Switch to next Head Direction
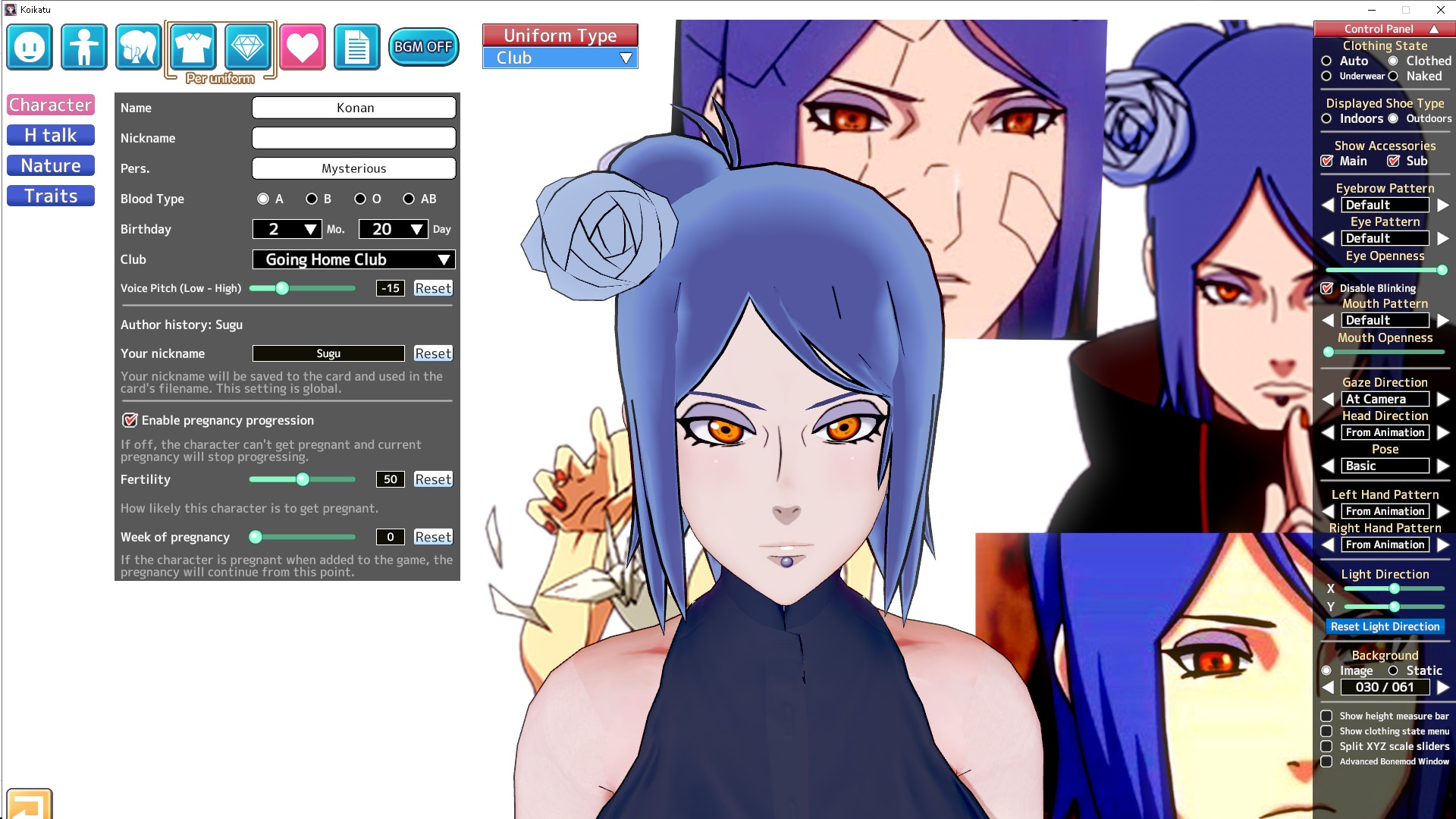This screenshot has width=1456, height=819. [1442, 432]
